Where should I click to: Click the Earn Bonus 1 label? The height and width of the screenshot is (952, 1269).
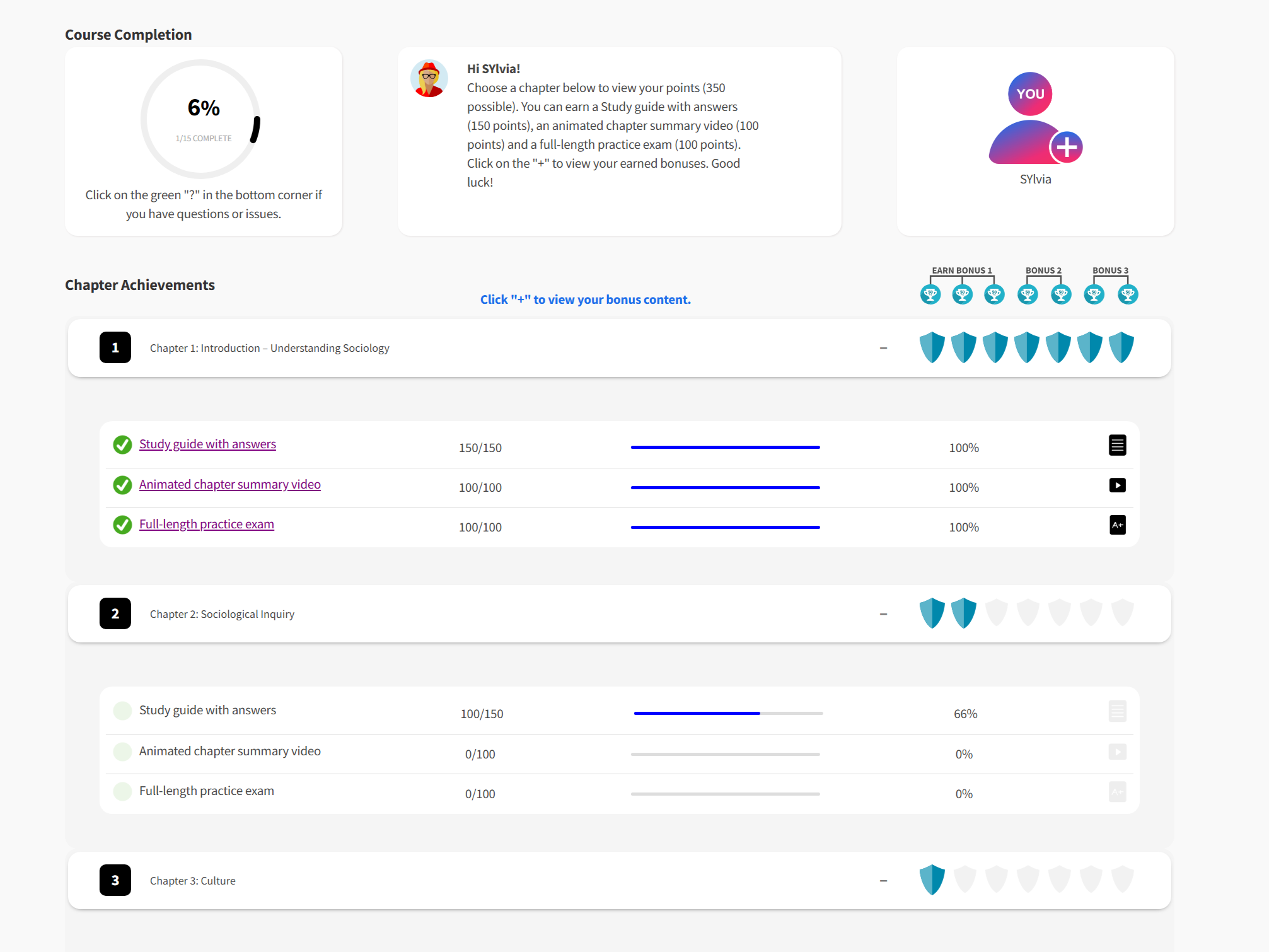pos(962,270)
